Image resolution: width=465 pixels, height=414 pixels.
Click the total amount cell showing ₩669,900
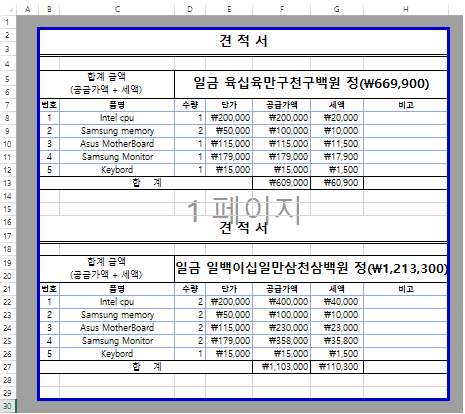tap(311, 84)
